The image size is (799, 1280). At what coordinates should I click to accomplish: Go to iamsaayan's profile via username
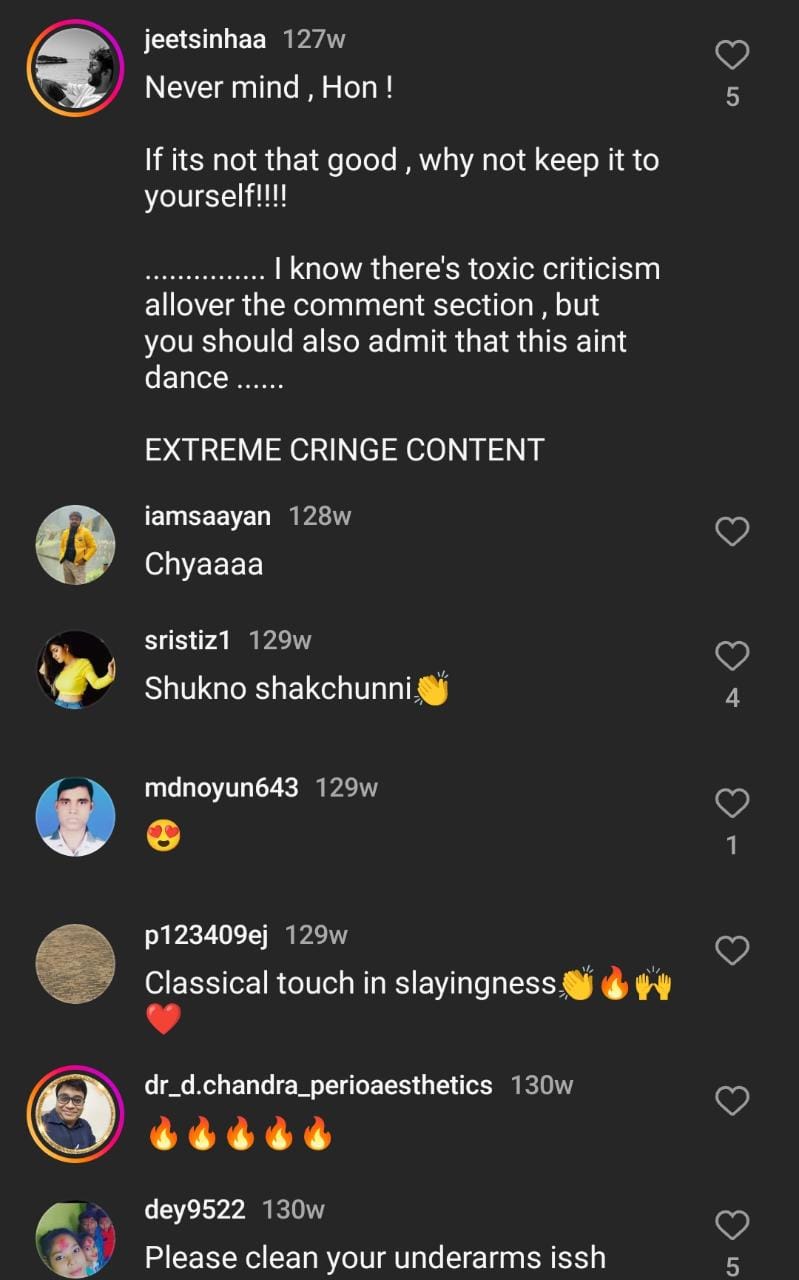207,516
